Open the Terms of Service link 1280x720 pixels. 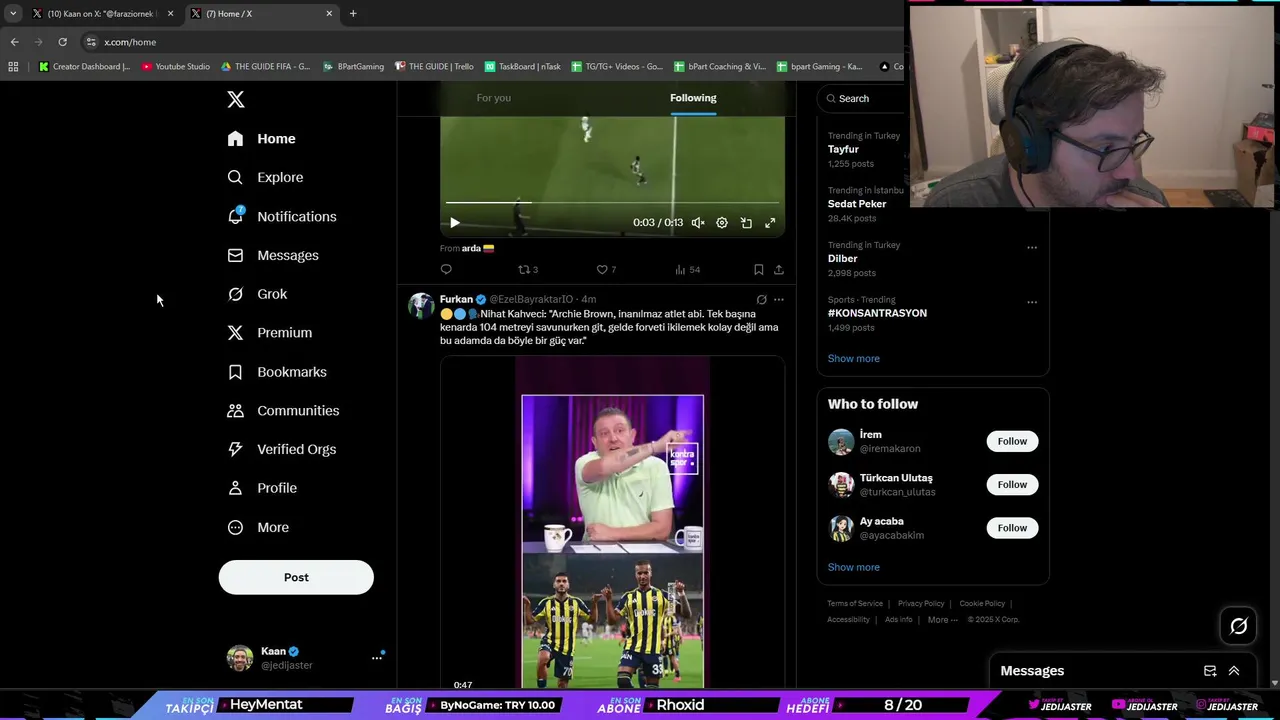[x=855, y=603]
